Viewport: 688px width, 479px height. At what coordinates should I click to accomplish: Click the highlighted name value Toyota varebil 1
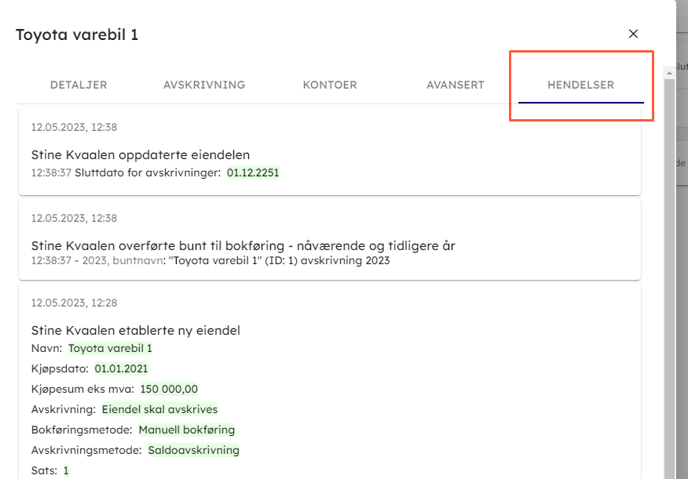pos(110,349)
